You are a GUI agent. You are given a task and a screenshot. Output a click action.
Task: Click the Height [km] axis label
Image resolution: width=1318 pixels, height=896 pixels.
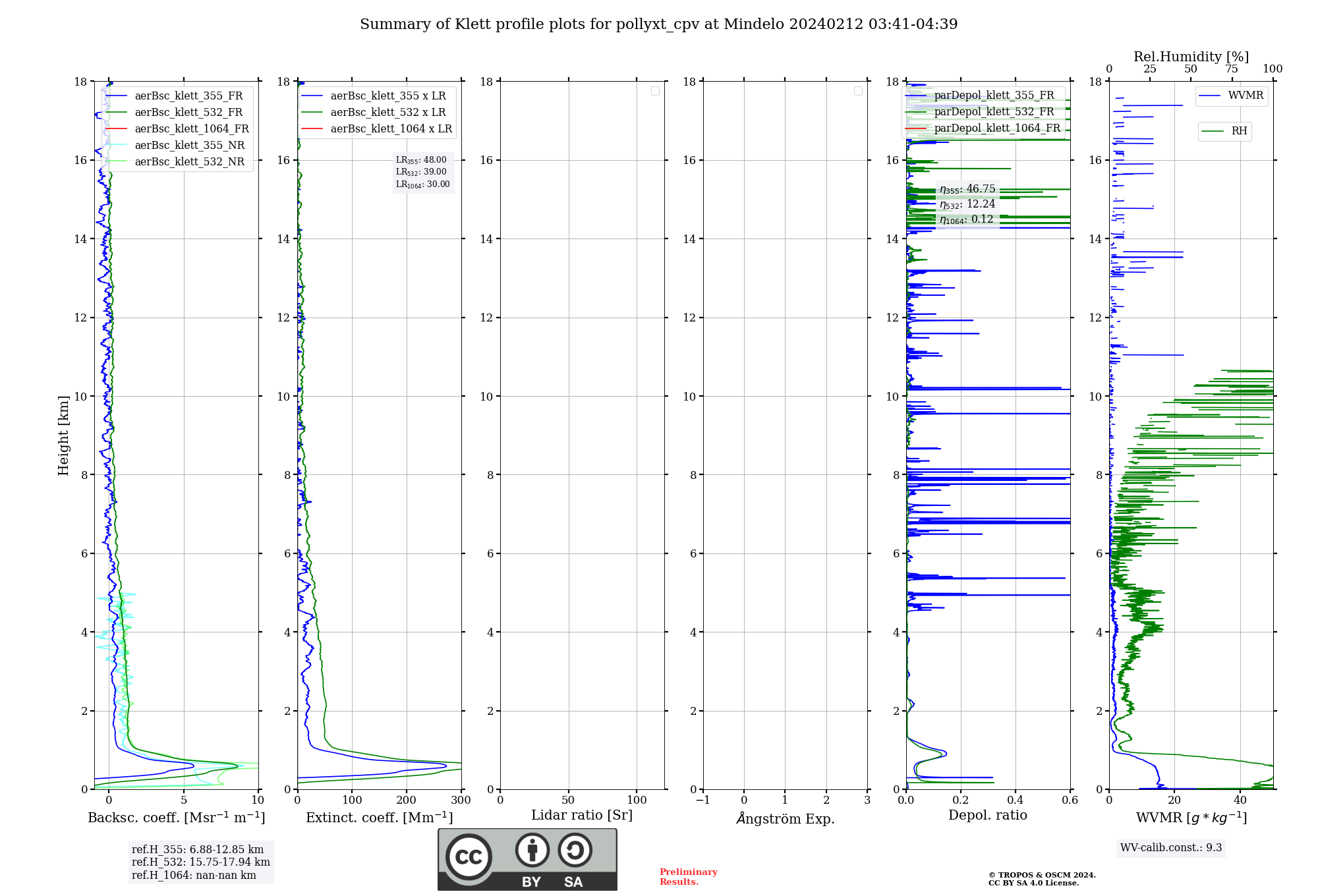click(x=63, y=435)
